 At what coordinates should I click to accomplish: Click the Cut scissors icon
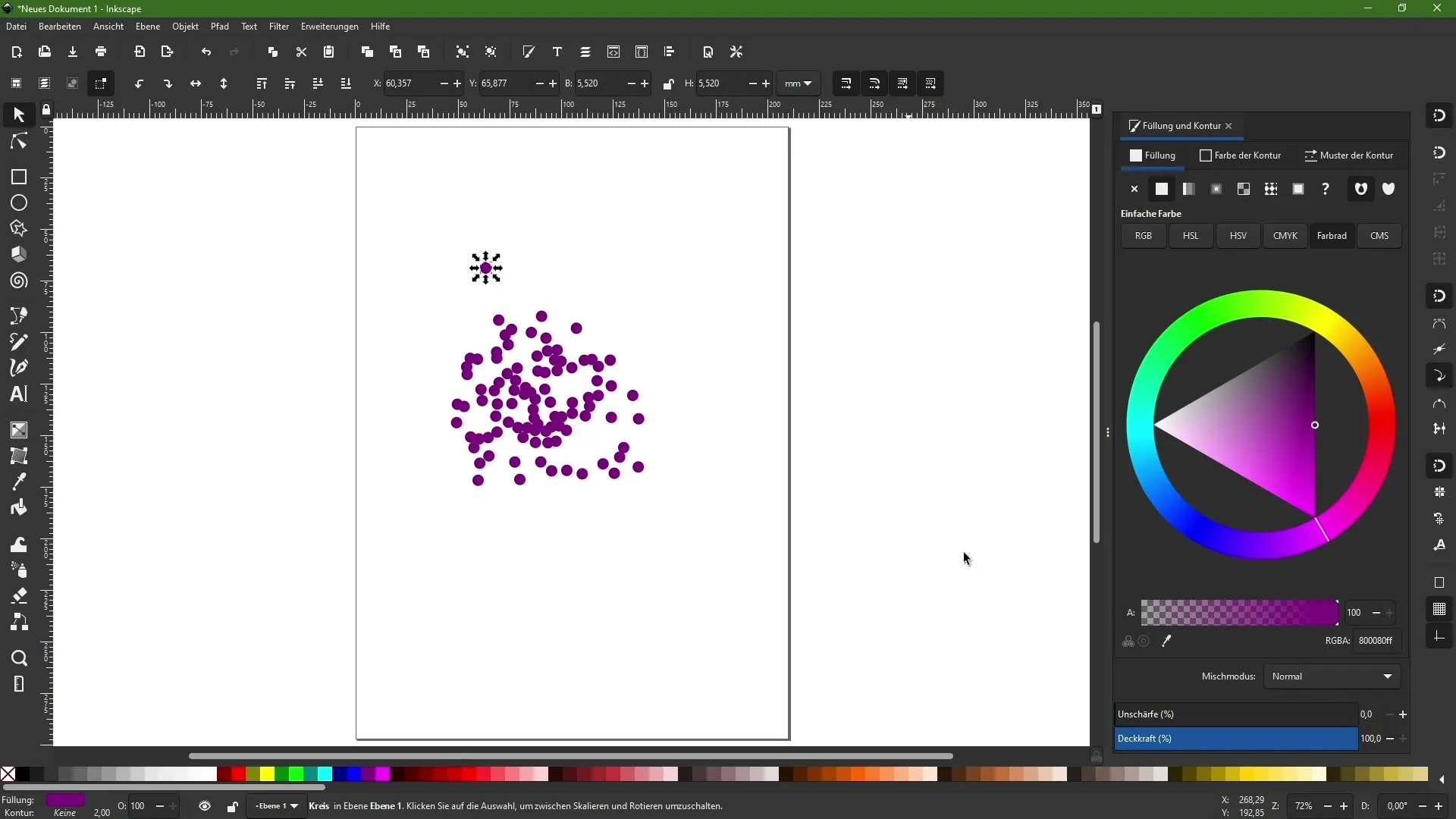click(301, 52)
